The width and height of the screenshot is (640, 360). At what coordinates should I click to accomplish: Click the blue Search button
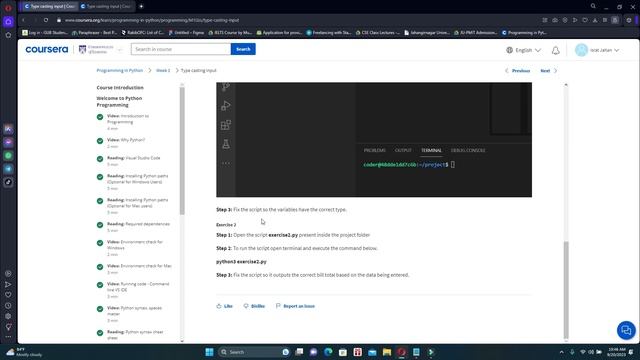[x=243, y=49]
